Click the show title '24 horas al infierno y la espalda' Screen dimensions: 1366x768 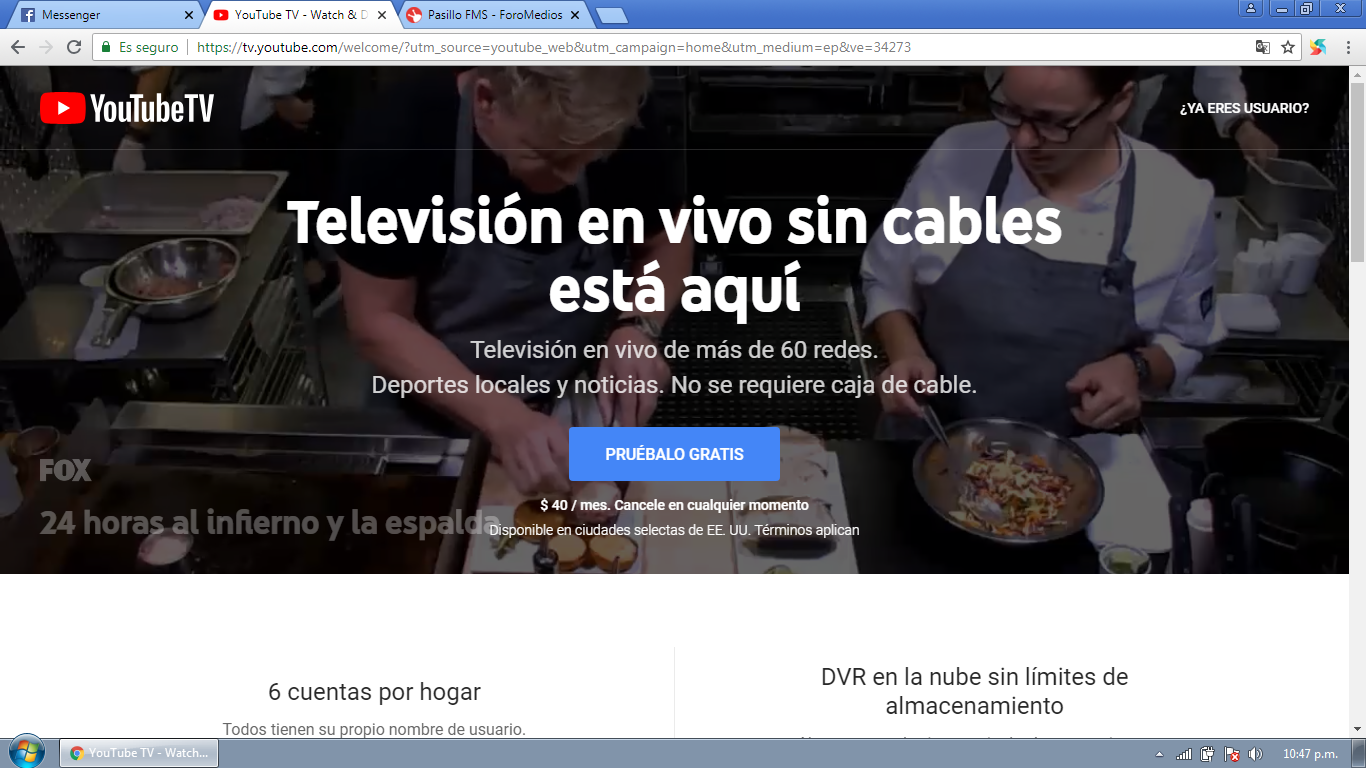click(270, 522)
